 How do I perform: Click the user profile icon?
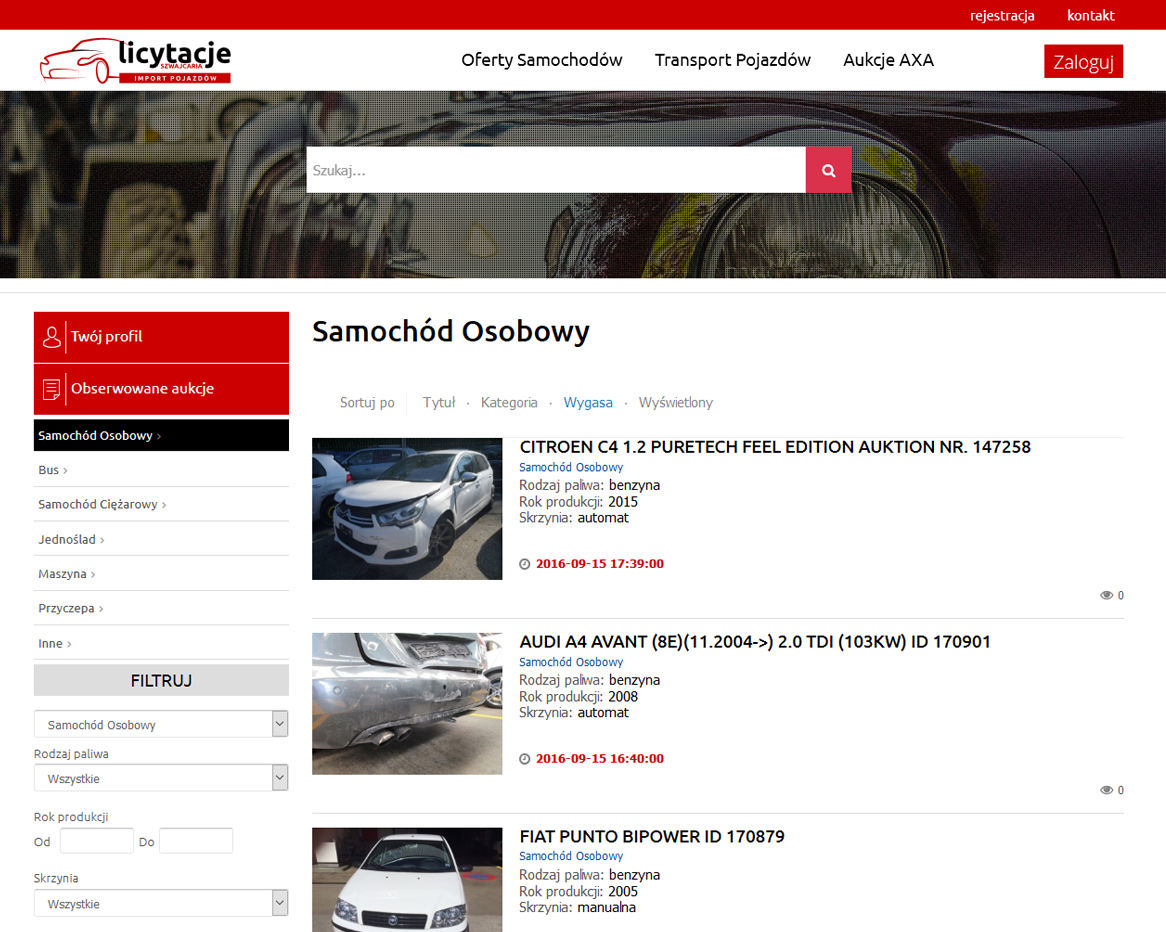coord(51,337)
